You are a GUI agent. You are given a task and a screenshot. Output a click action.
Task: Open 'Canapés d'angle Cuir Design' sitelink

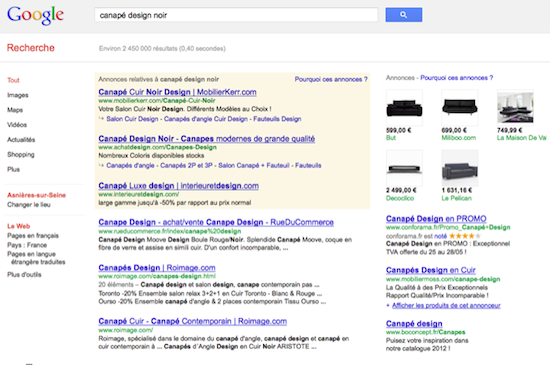click(x=206, y=119)
